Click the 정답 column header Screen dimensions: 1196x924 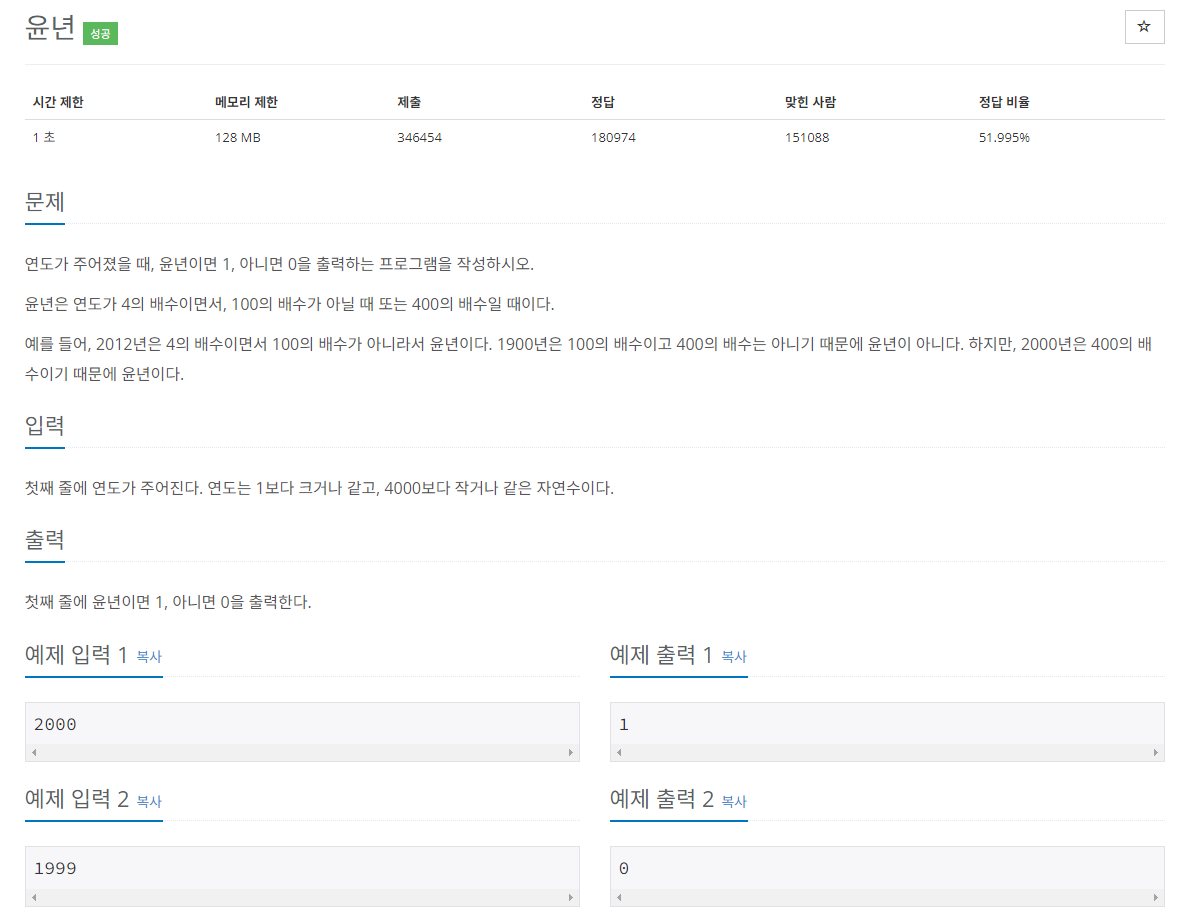pyautogui.click(x=603, y=102)
